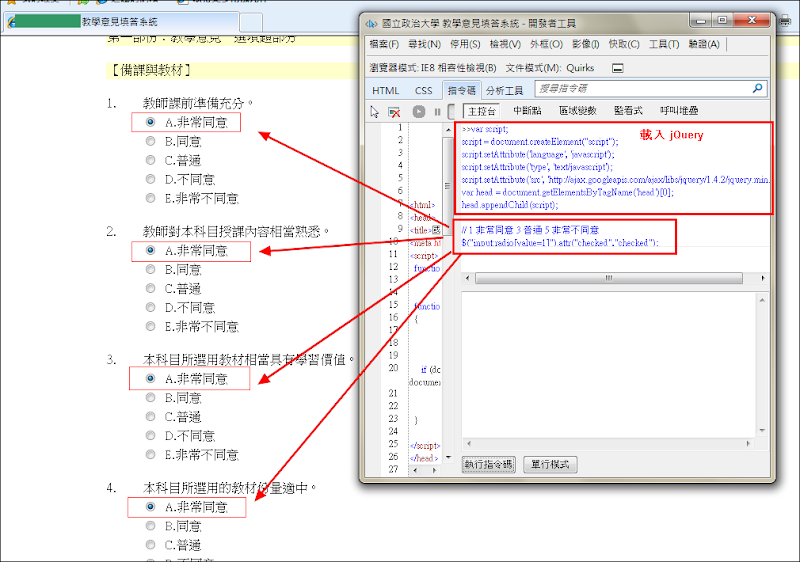Select D.不同意 for question 2
Screen dimensions: 800x562
click(151, 307)
